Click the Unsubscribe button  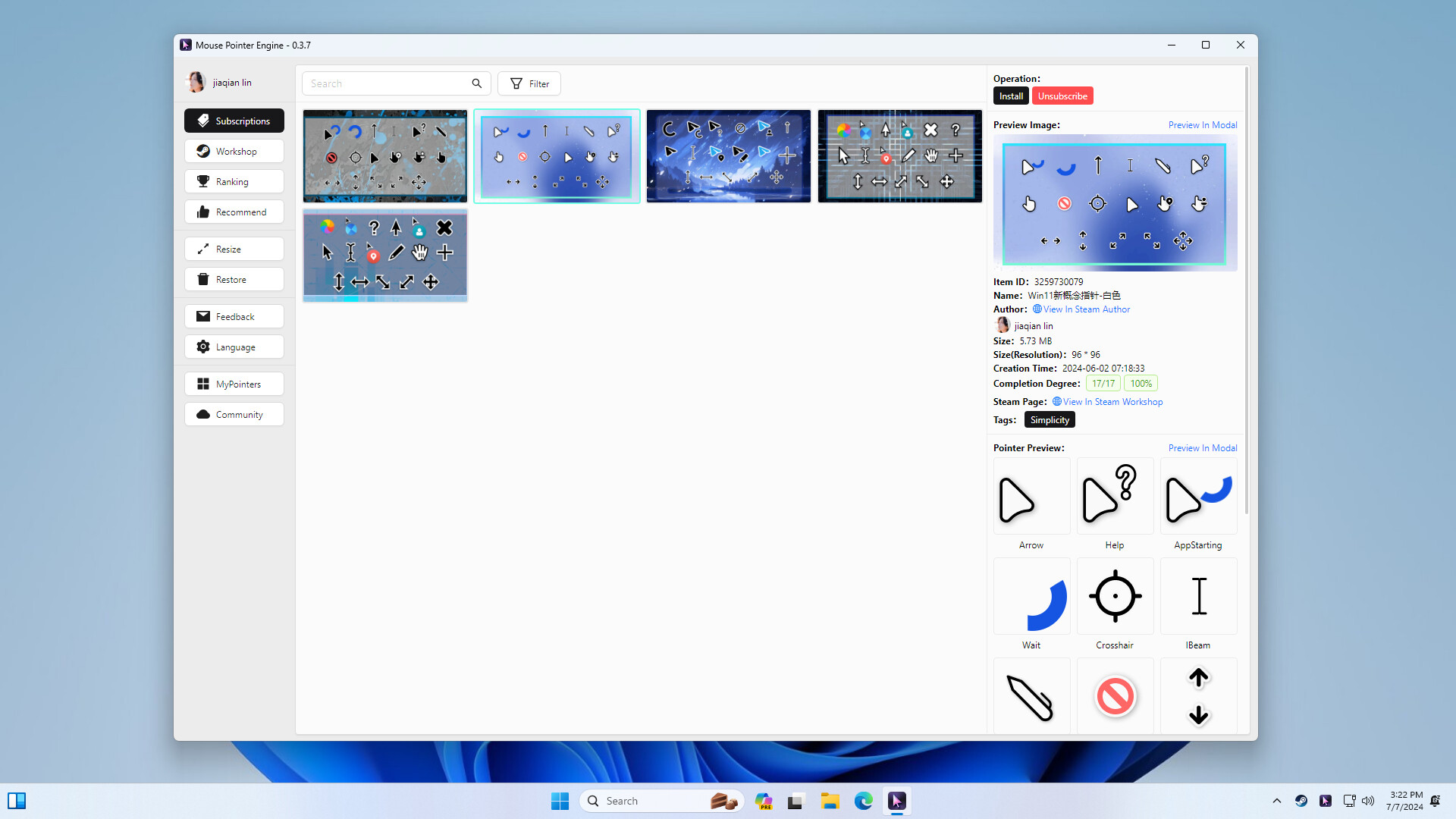pos(1062,96)
